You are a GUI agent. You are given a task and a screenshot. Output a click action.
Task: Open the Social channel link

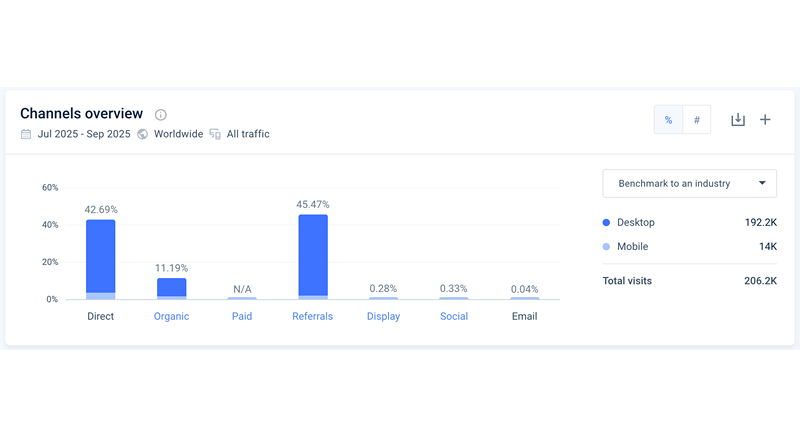point(454,316)
